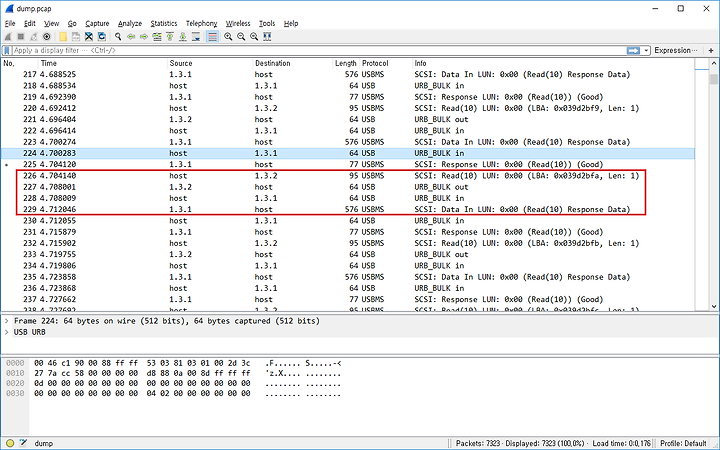Zoom out main window text
720x450 pixels.
(241, 37)
